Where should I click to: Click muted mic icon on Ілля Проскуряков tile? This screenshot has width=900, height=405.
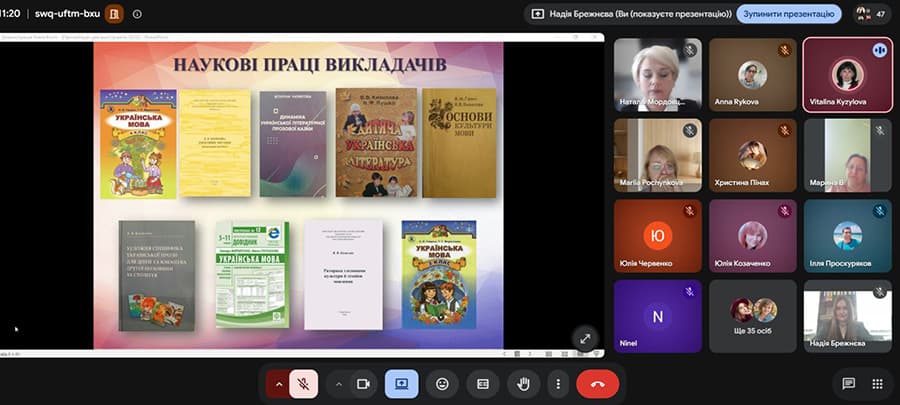[x=879, y=211]
